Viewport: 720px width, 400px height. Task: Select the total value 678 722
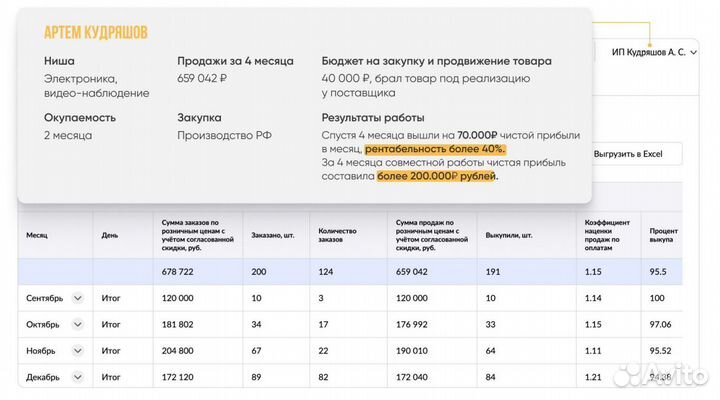[x=177, y=272]
